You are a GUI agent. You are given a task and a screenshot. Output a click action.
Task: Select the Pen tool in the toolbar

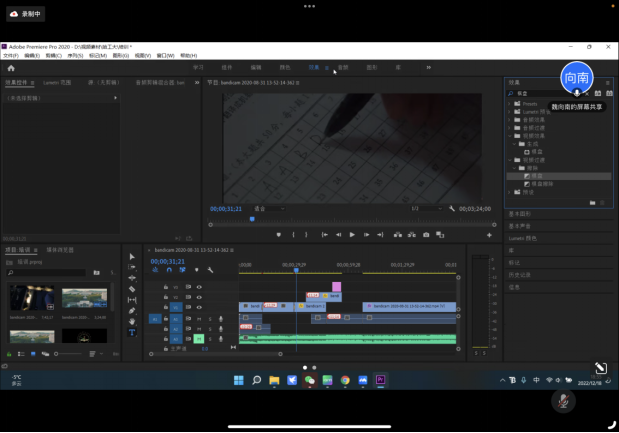pos(132,311)
